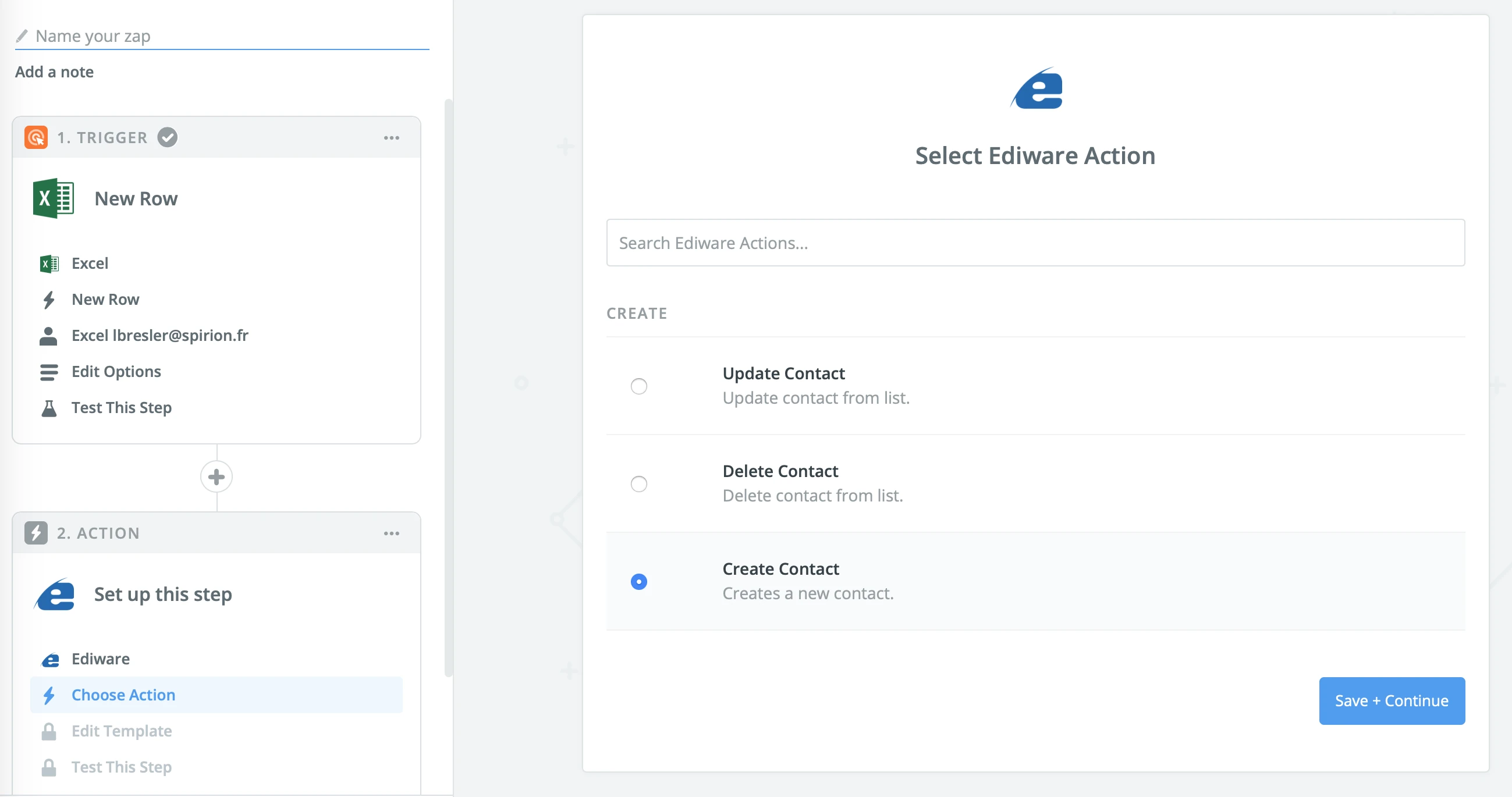Open the action step three-dot menu

click(392, 533)
